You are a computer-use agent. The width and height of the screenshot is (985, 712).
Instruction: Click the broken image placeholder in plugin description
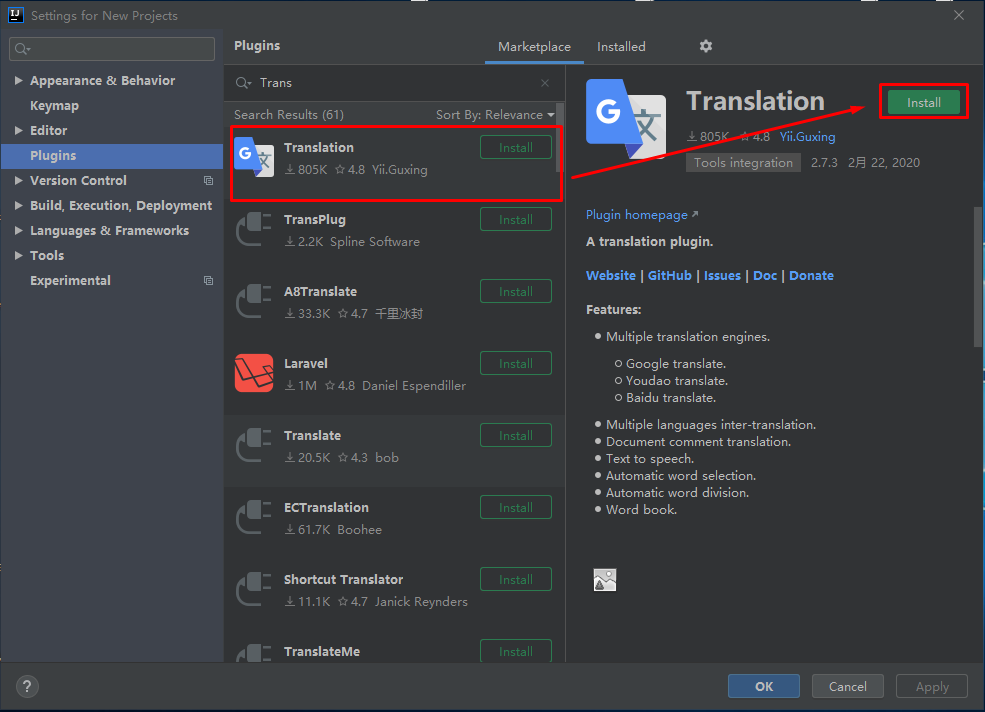[x=604, y=578]
